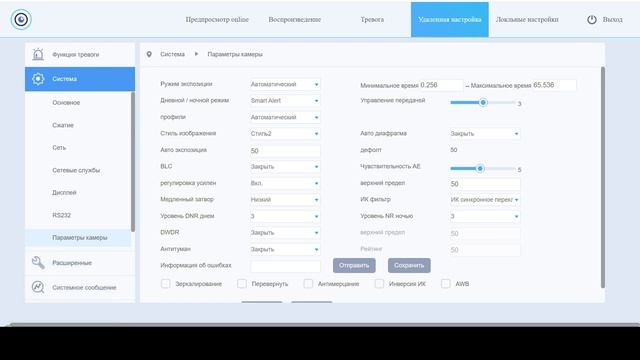640x360 pixels.
Task: Open the Стиль изображения dropdown
Action: tap(285, 133)
